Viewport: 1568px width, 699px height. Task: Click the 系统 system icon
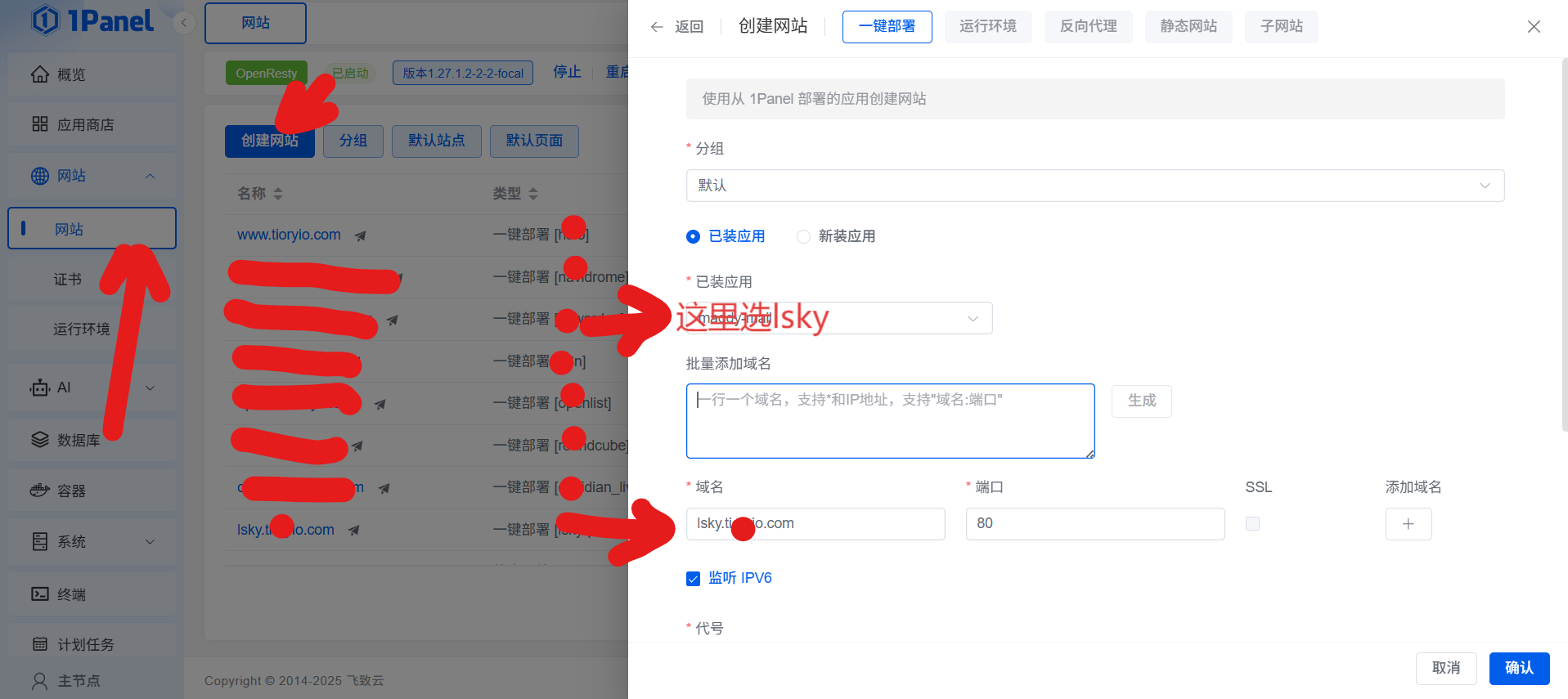point(40,541)
